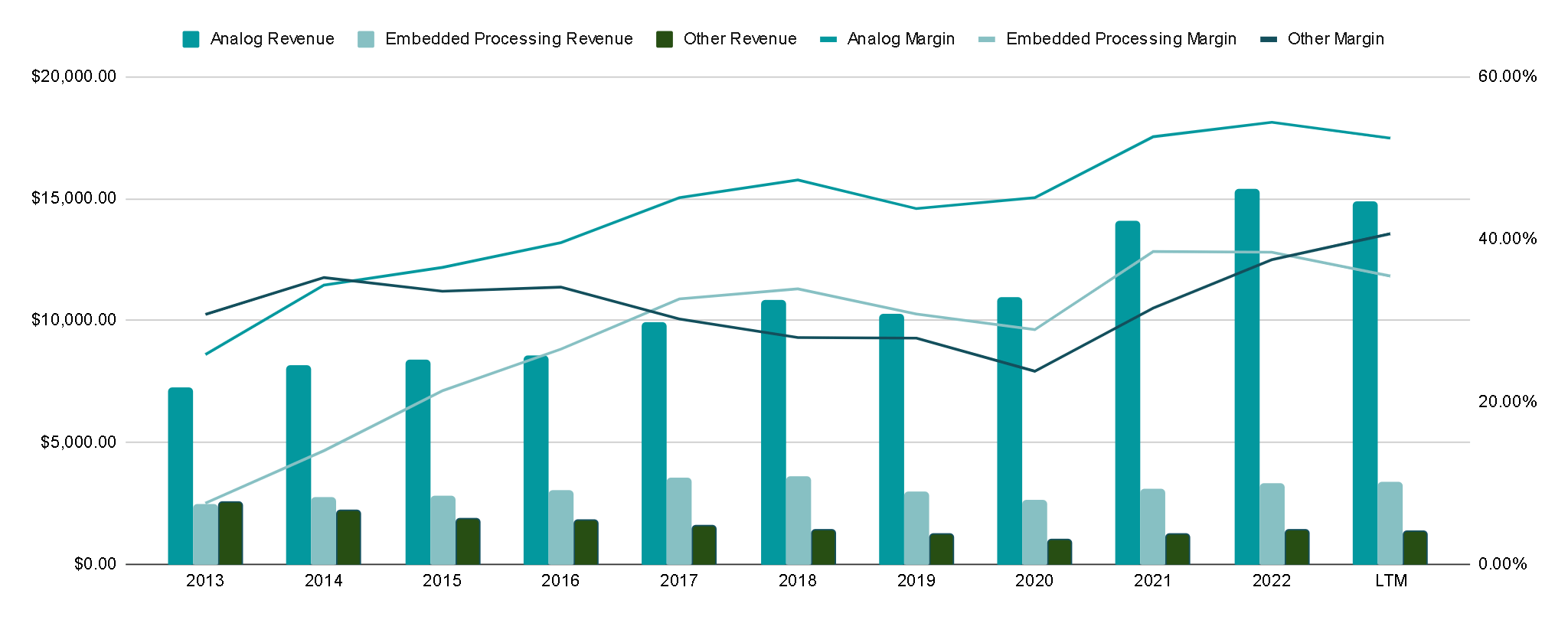Click the 2014 x-axis label
1568x620 pixels.
click(x=324, y=581)
